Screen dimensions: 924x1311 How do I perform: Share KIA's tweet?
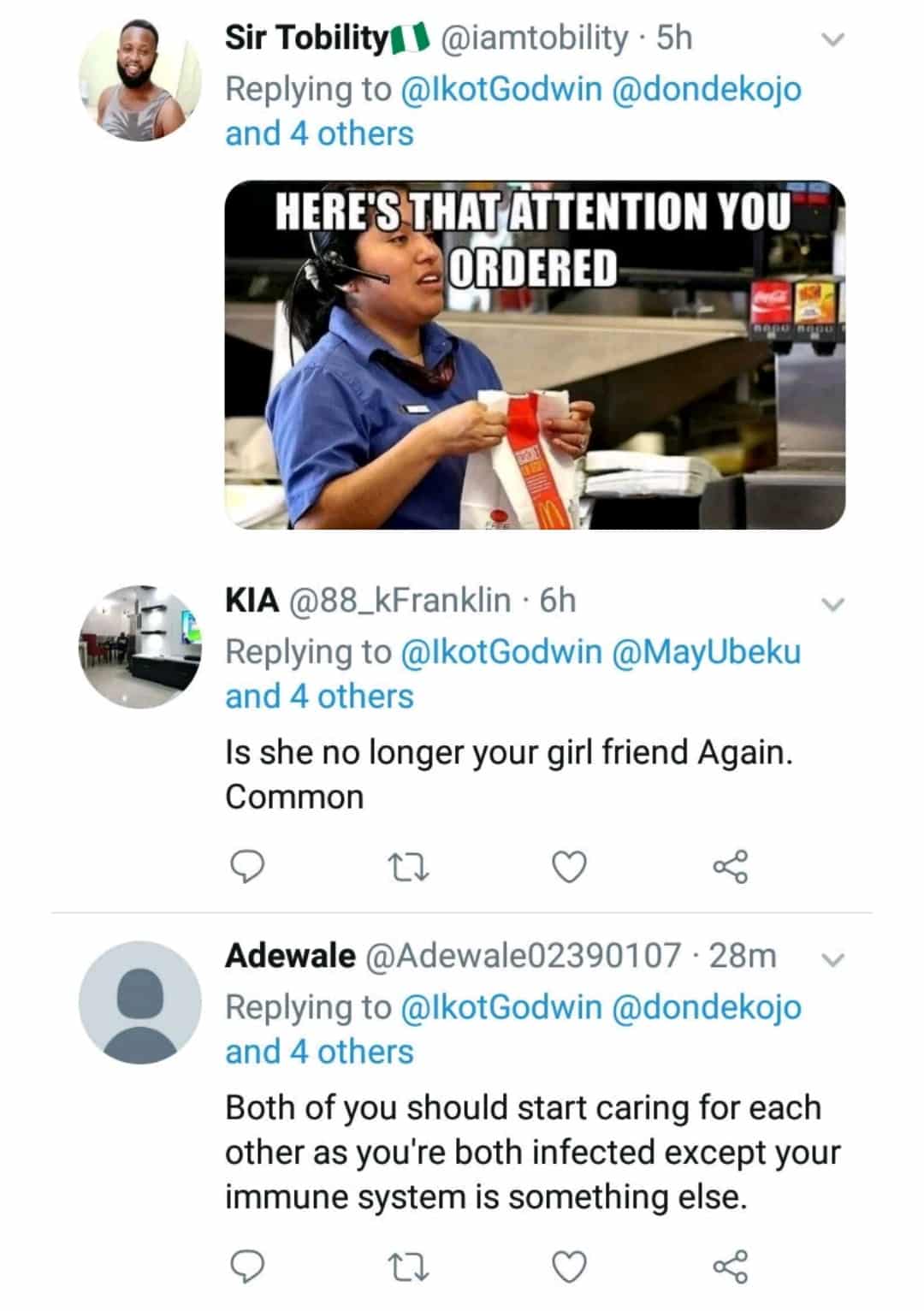pyautogui.click(x=730, y=867)
